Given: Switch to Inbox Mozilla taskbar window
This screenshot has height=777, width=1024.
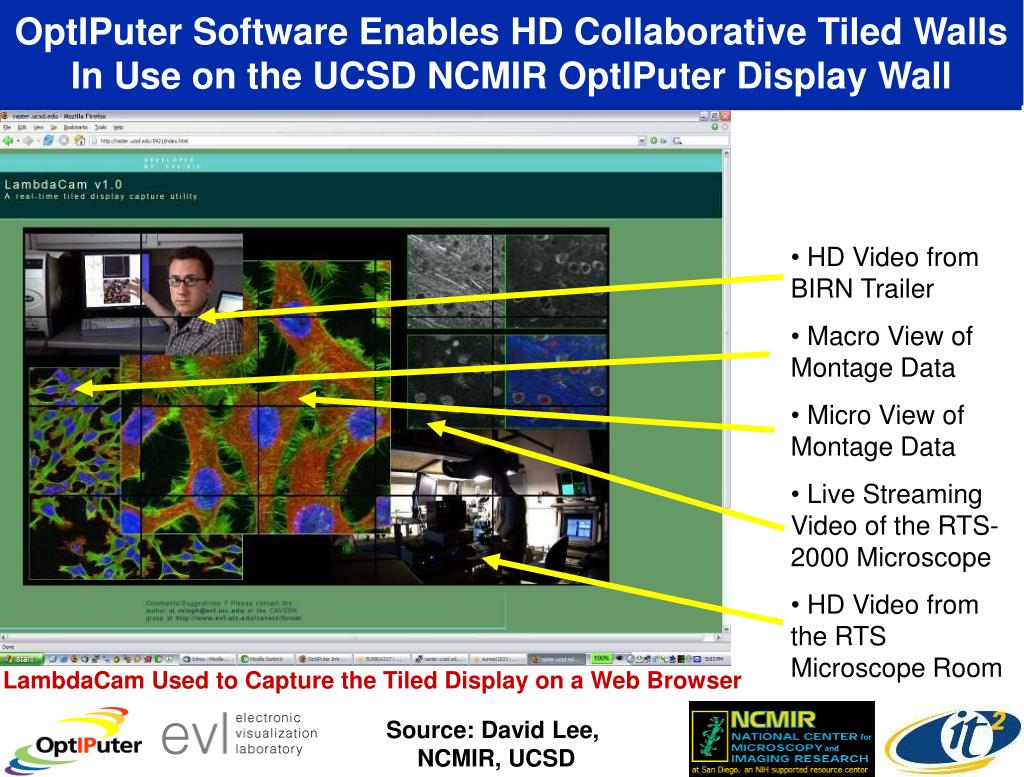Looking at the screenshot, I should pyautogui.click(x=208, y=659).
